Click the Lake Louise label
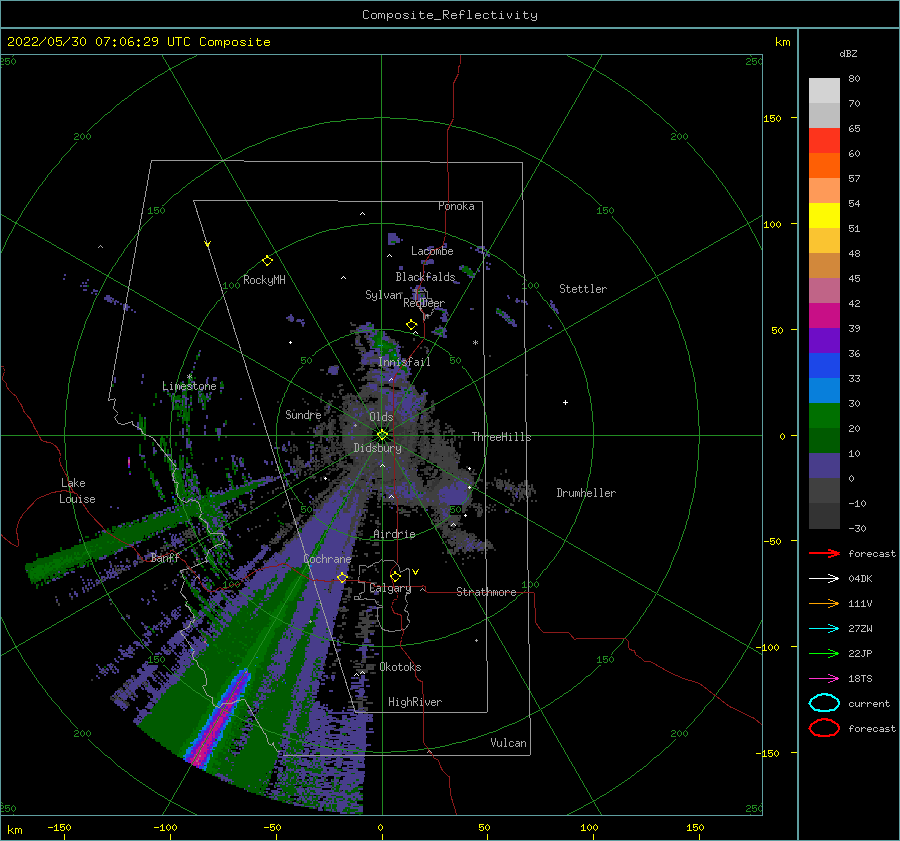Viewport: 900px width, 841px height. click(x=77, y=491)
